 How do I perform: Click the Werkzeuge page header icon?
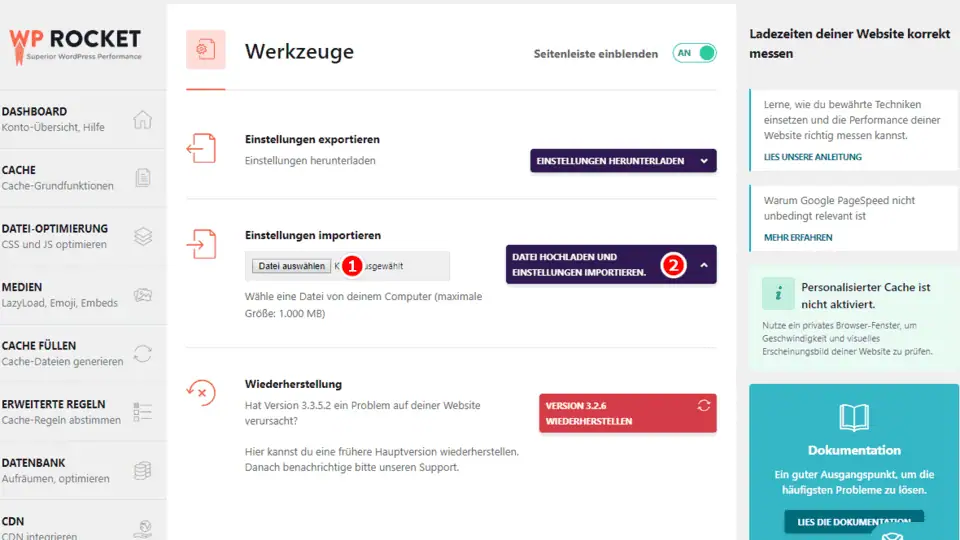[206, 49]
